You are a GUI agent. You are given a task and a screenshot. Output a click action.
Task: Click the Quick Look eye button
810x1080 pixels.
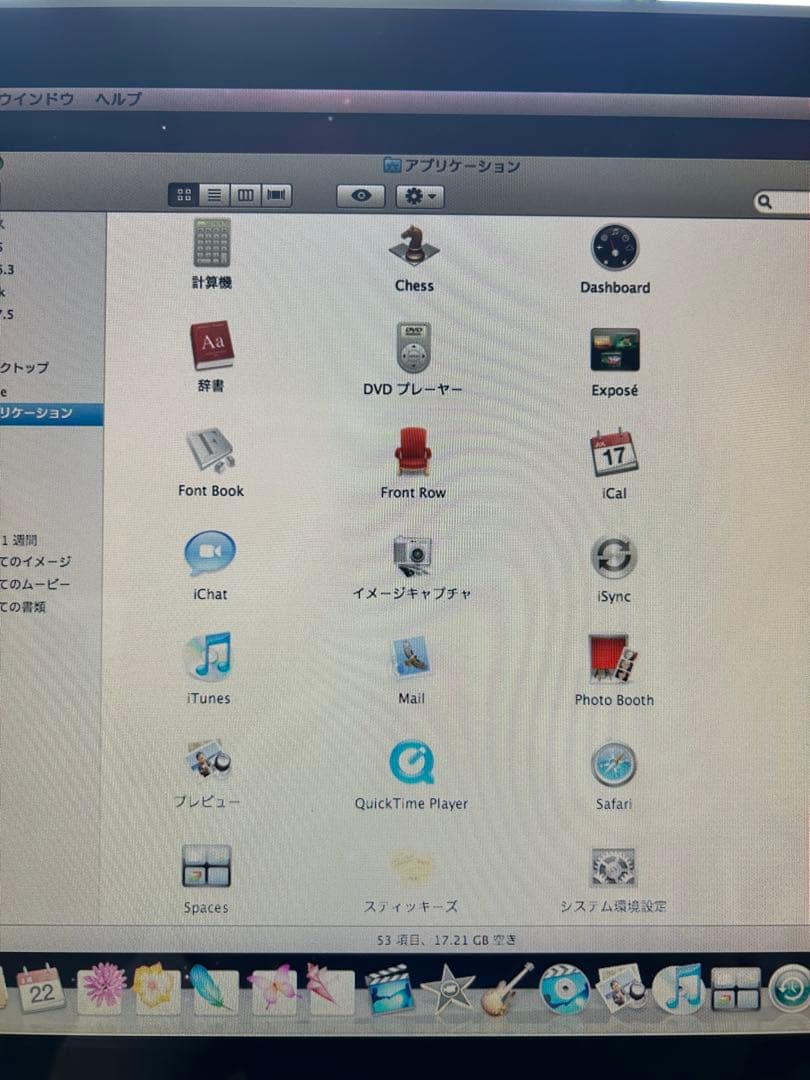tap(361, 196)
